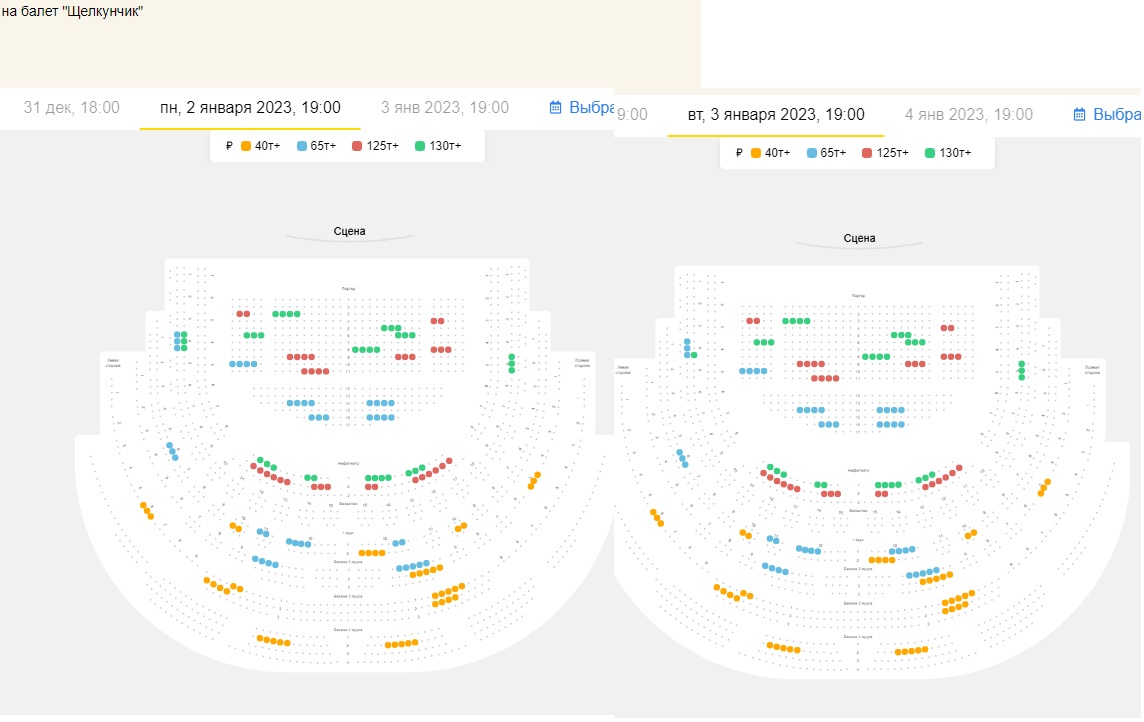Select пн, 2 января 2023, 19:00 tab
The height and width of the screenshot is (722, 1144).
(250, 108)
